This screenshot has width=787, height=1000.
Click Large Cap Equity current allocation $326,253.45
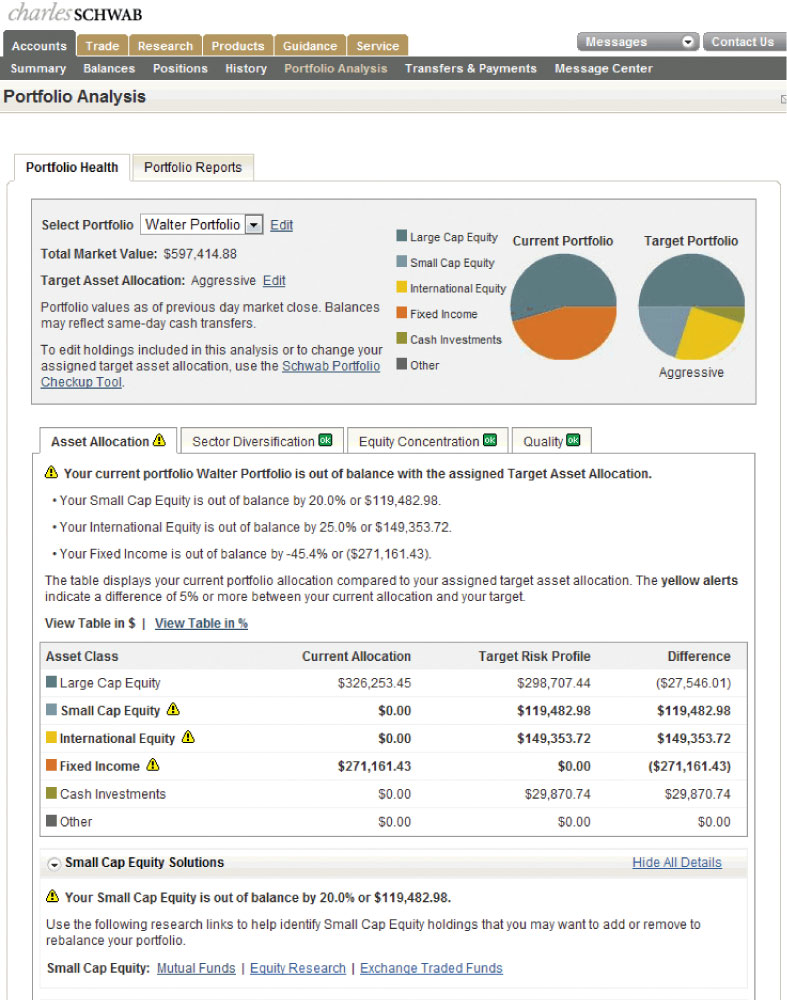[x=374, y=682]
